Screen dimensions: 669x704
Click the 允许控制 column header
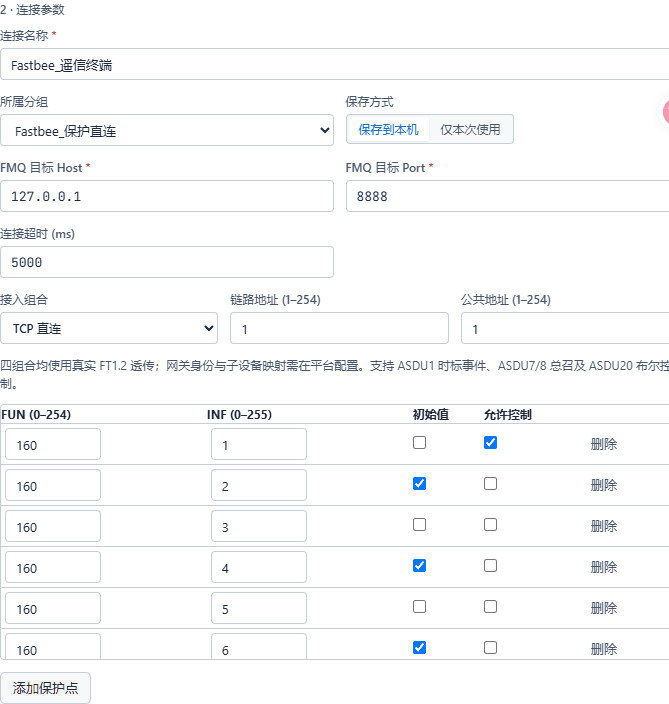pos(508,414)
